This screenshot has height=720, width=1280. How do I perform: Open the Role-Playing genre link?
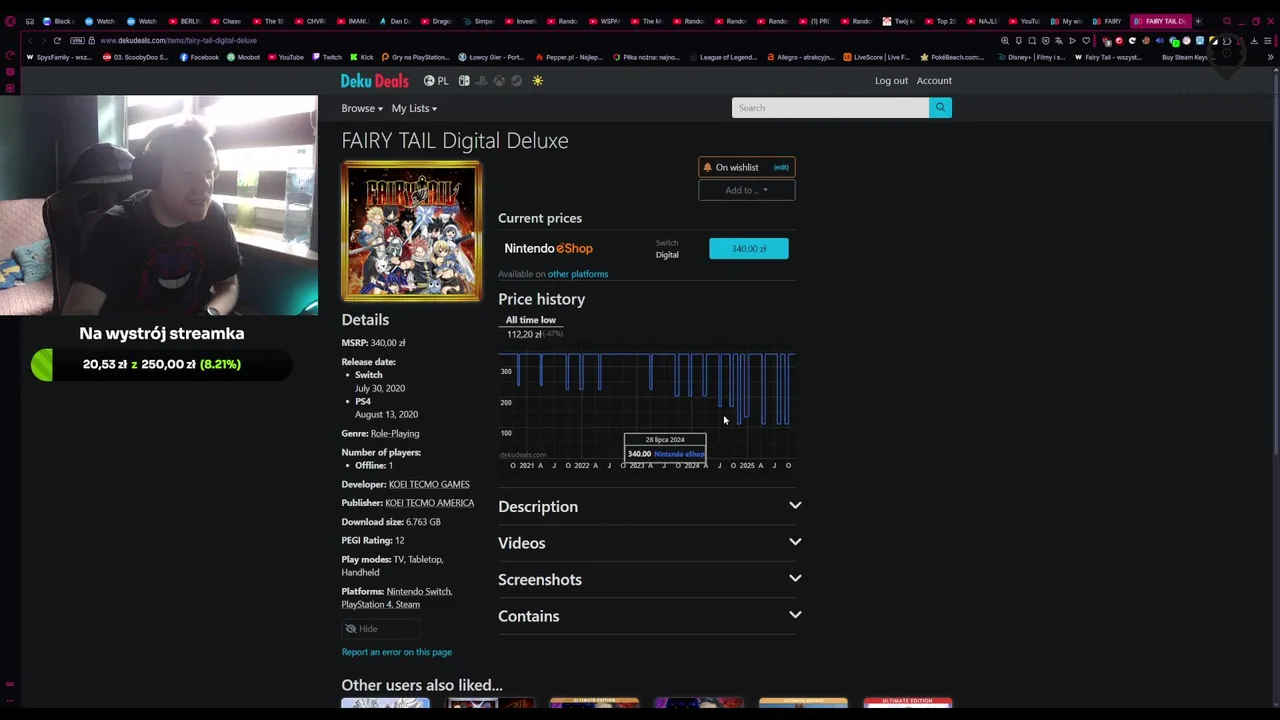point(395,434)
